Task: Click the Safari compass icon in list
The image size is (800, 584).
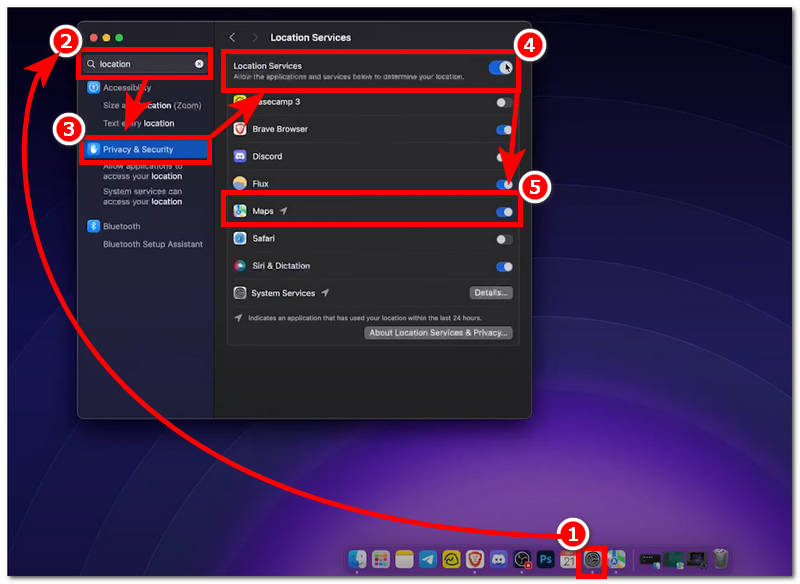Action: 240,239
